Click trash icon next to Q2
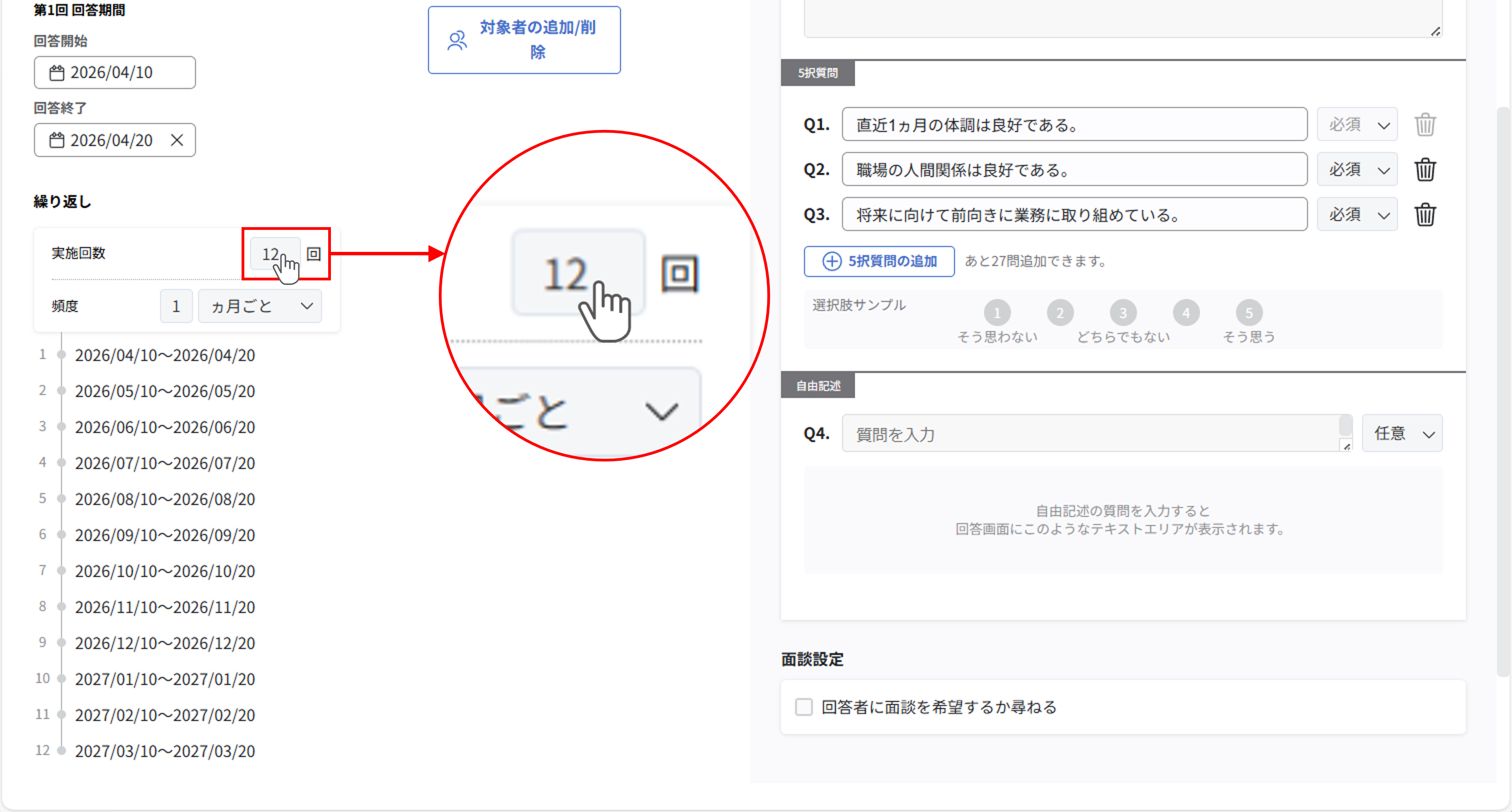The width and height of the screenshot is (1512, 812). 1424,170
